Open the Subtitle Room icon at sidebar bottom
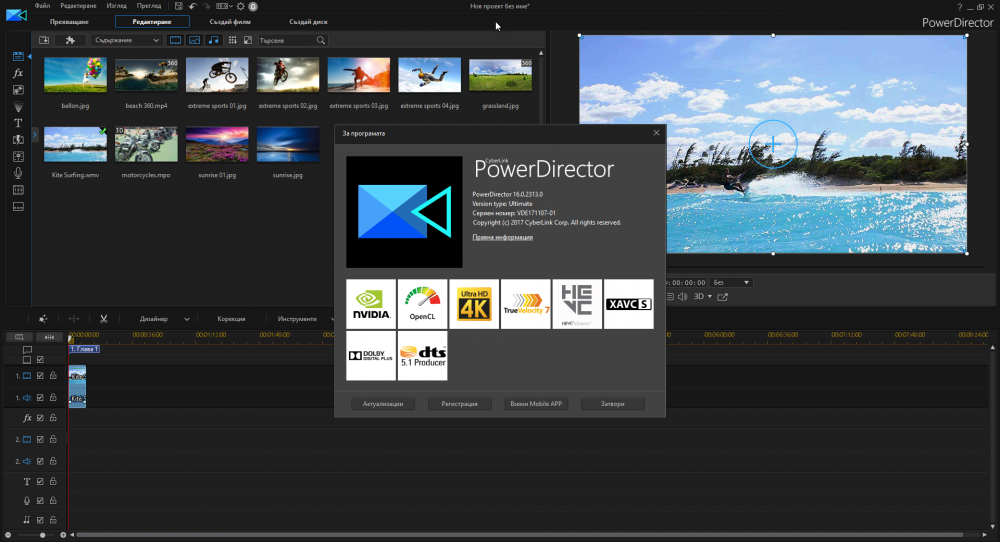 [18, 207]
